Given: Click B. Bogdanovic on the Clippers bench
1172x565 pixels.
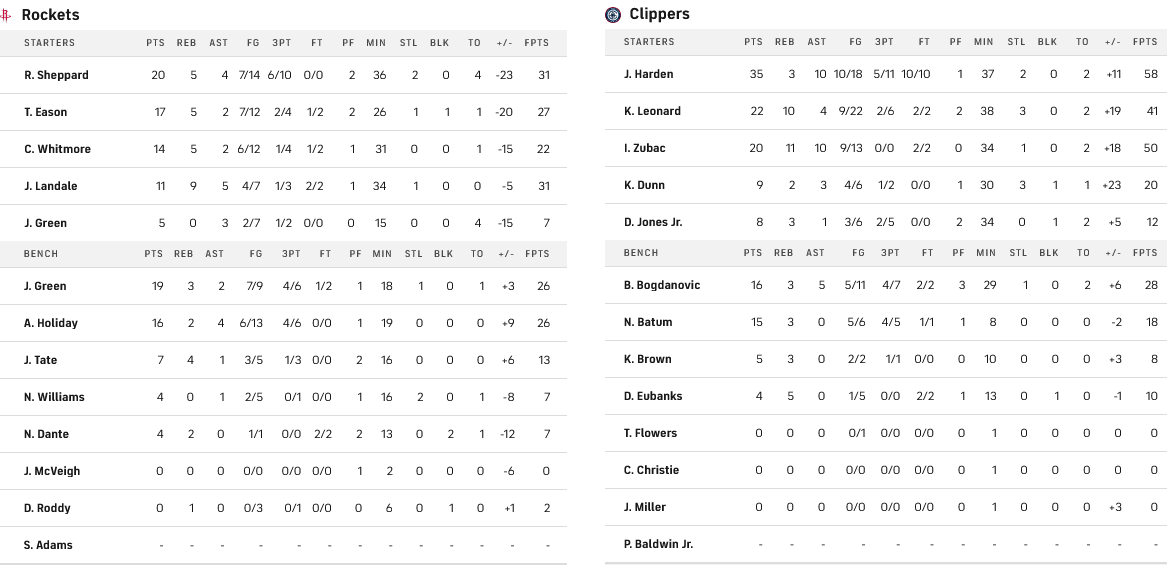Looking at the screenshot, I should pos(662,285).
